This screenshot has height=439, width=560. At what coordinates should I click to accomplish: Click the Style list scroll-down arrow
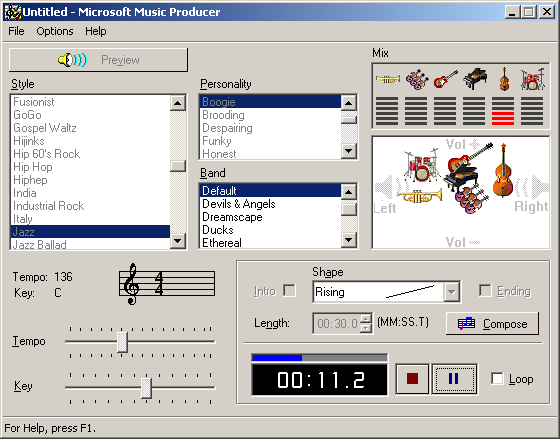(178, 240)
